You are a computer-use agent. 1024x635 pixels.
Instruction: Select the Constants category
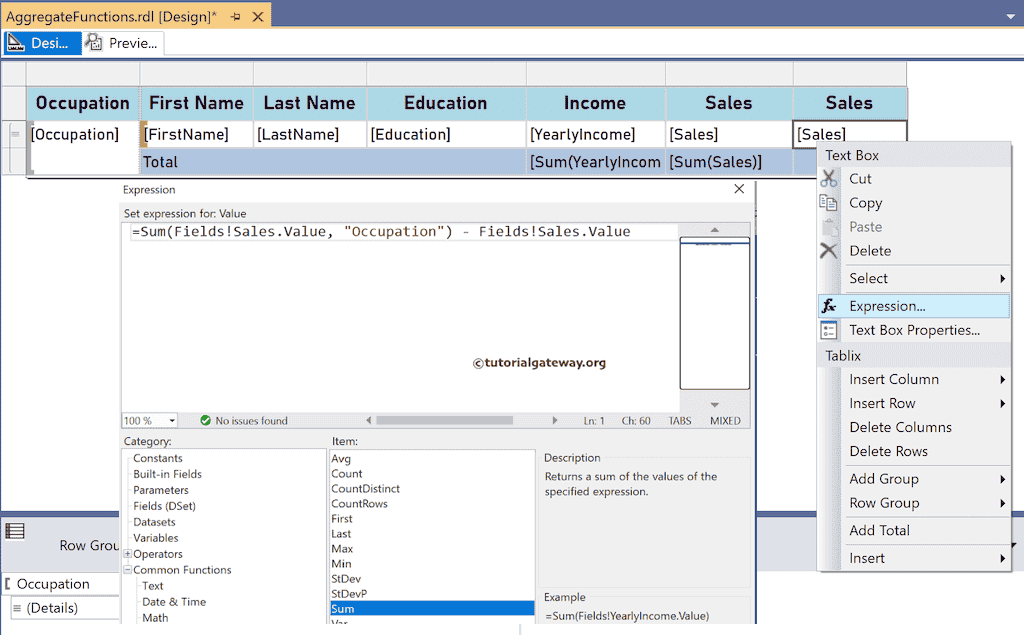coord(157,458)
